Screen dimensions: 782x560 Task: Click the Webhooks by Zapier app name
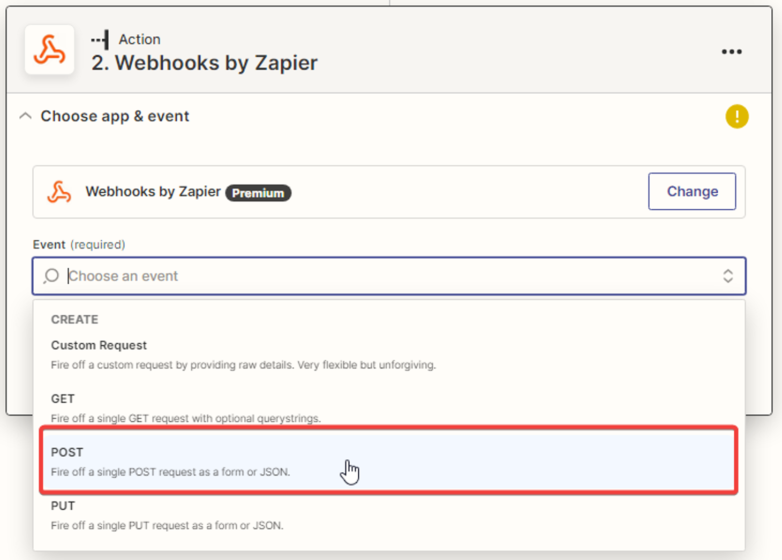point(153,191)
